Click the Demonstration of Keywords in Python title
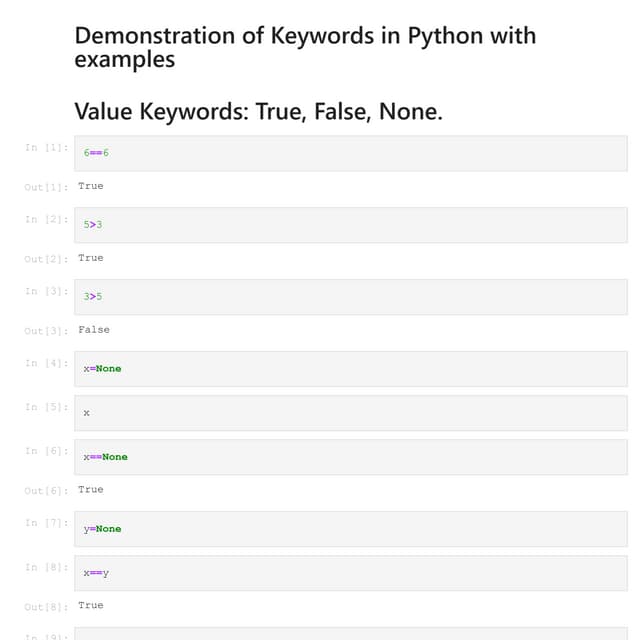The image size is (640, 640). coord(305,47)
